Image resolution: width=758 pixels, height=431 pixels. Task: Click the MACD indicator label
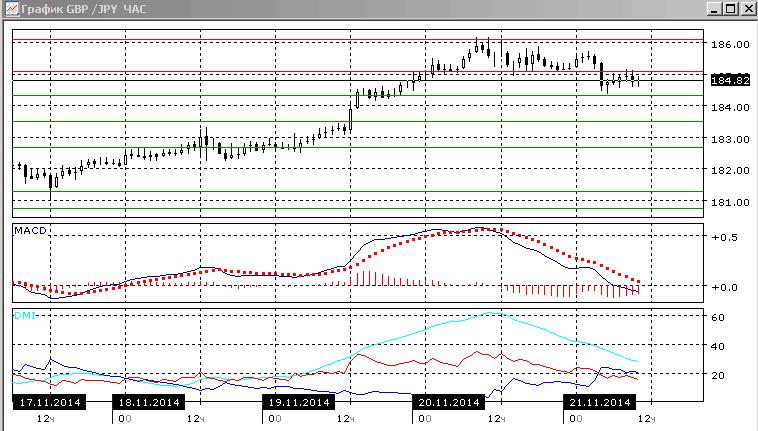point(30,230)
